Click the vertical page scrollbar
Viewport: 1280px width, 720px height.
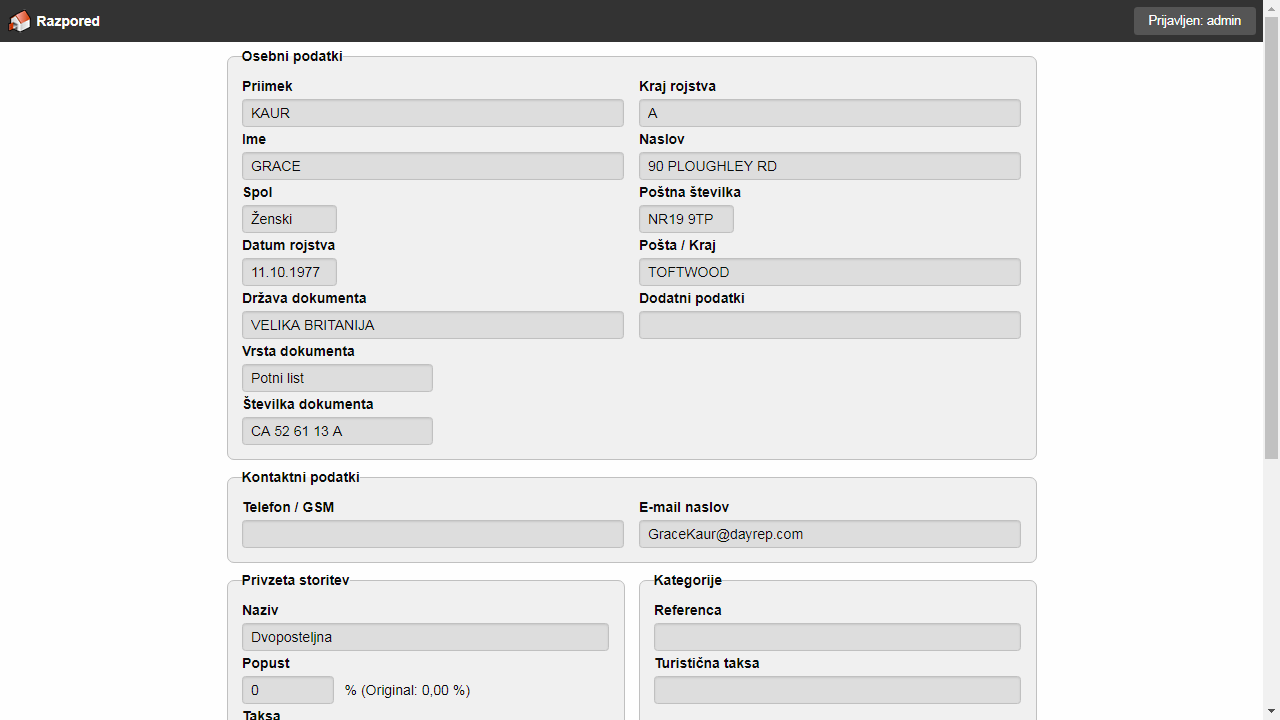pos(1271,240)
